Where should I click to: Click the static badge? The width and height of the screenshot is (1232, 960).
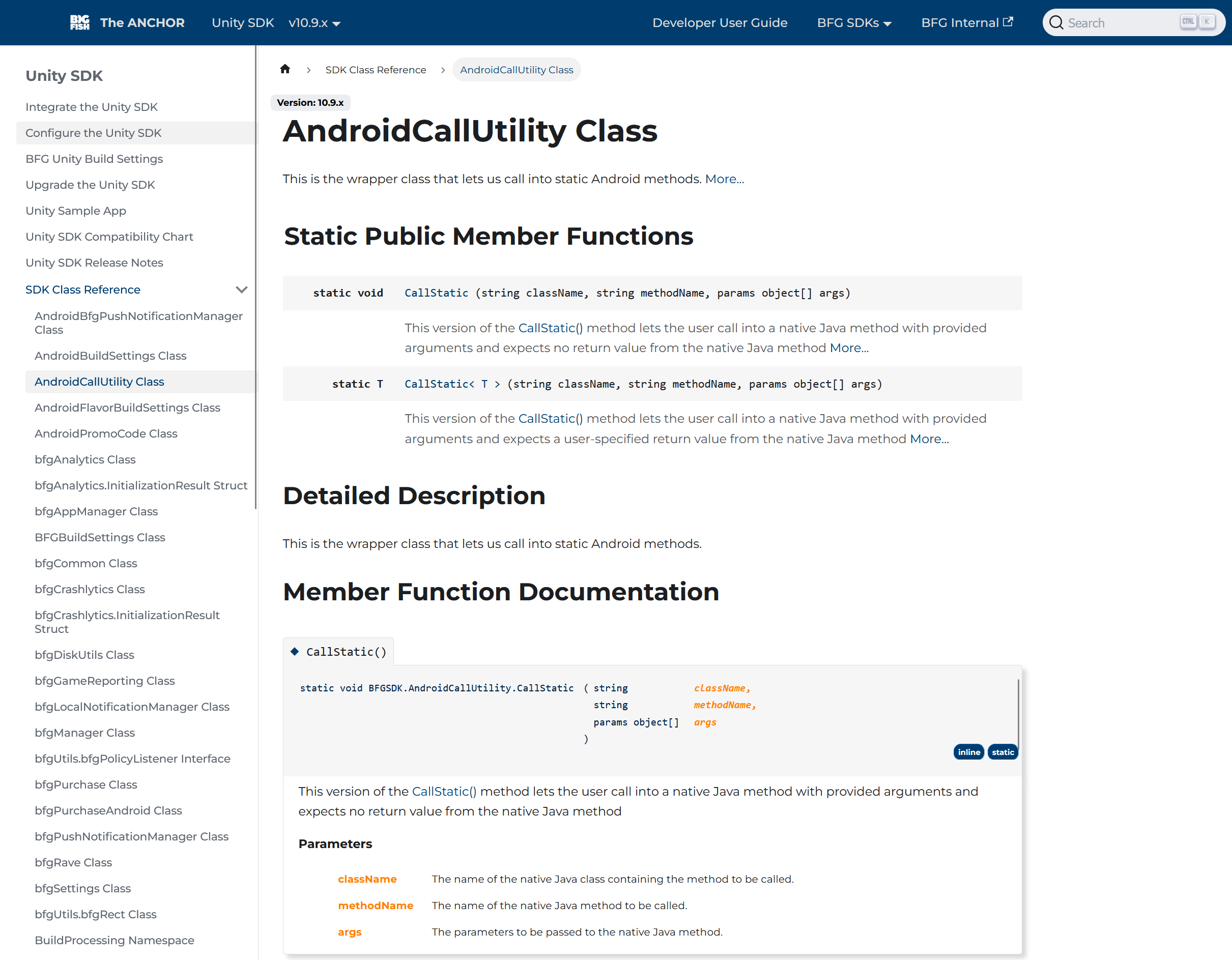coord(1002,752)
